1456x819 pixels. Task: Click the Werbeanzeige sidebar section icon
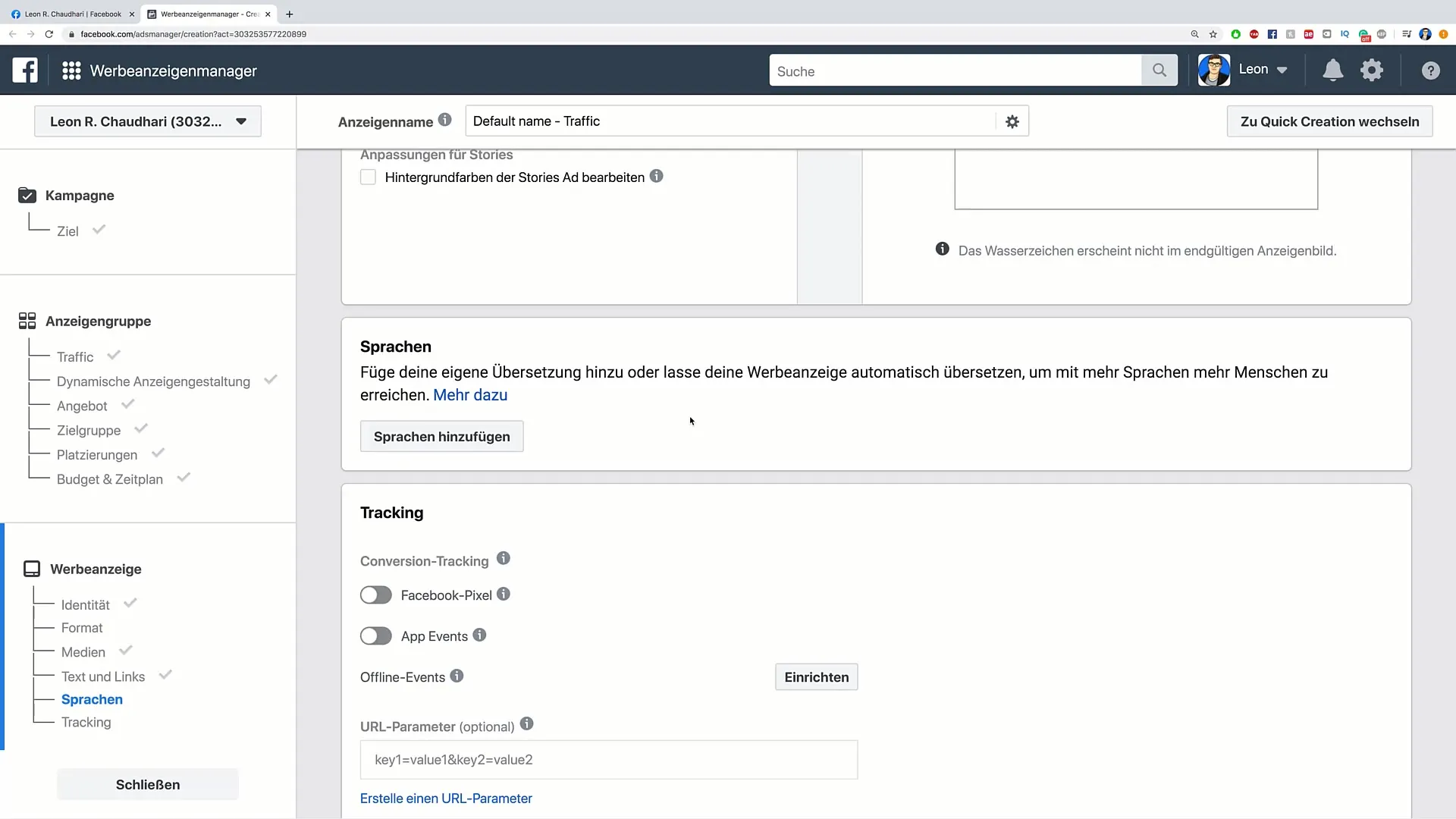(x=31, y=569)
